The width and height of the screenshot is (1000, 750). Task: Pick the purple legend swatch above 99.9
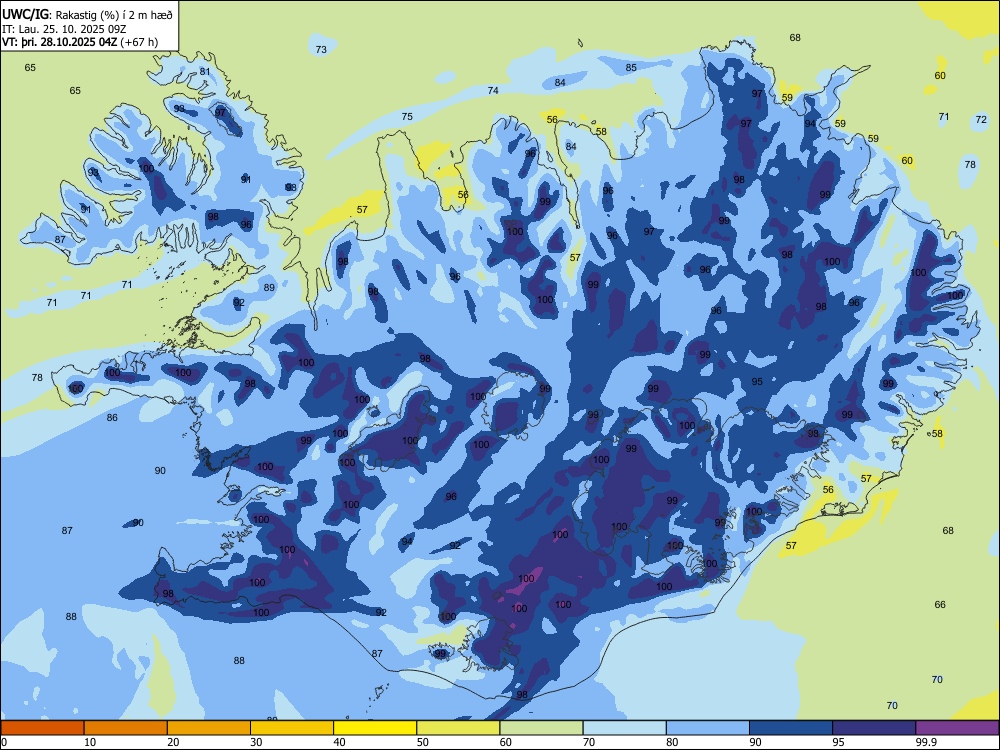957,728
